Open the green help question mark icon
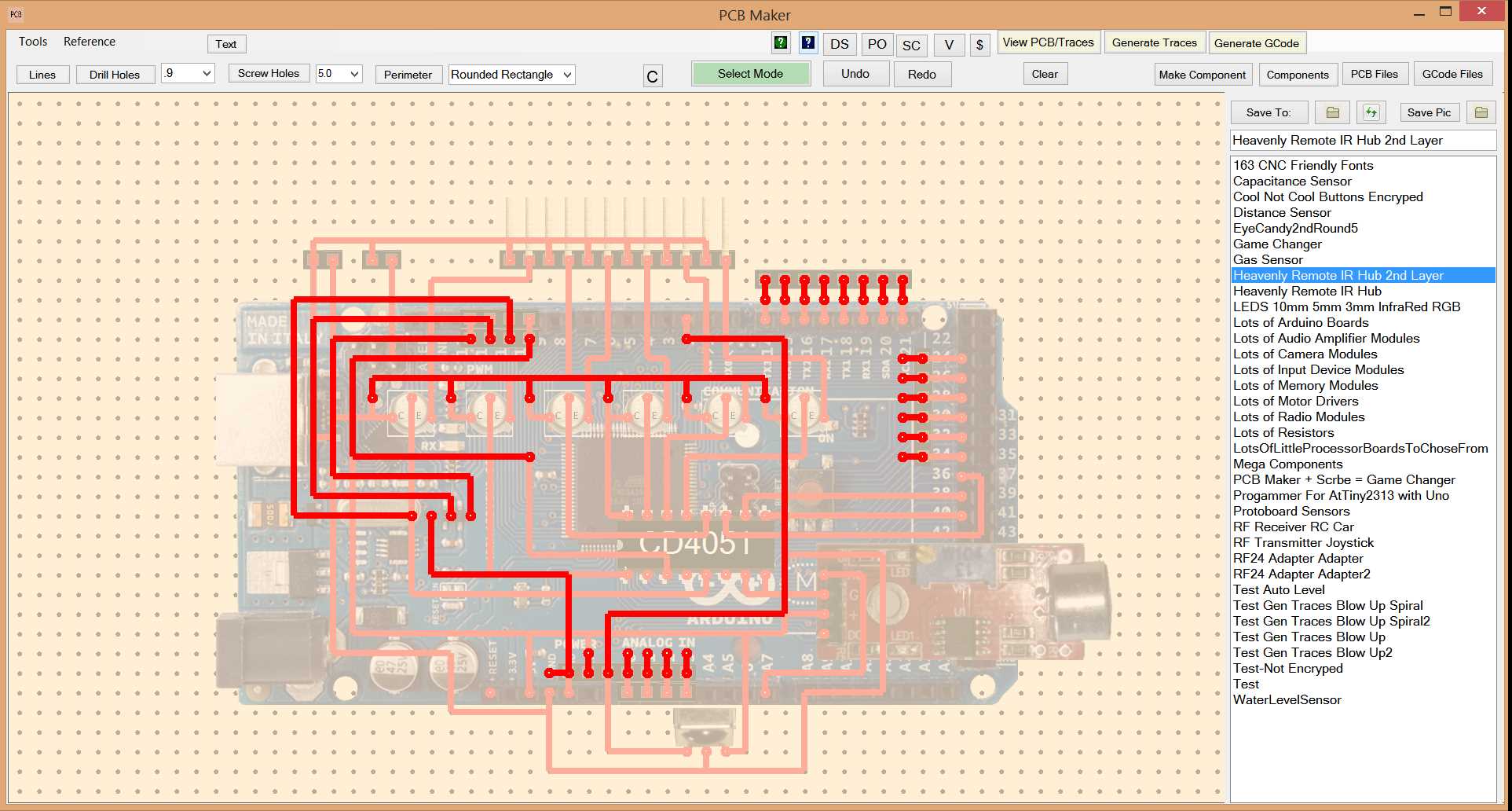This screenshot has width=1512, height=811. click(780, 44)
